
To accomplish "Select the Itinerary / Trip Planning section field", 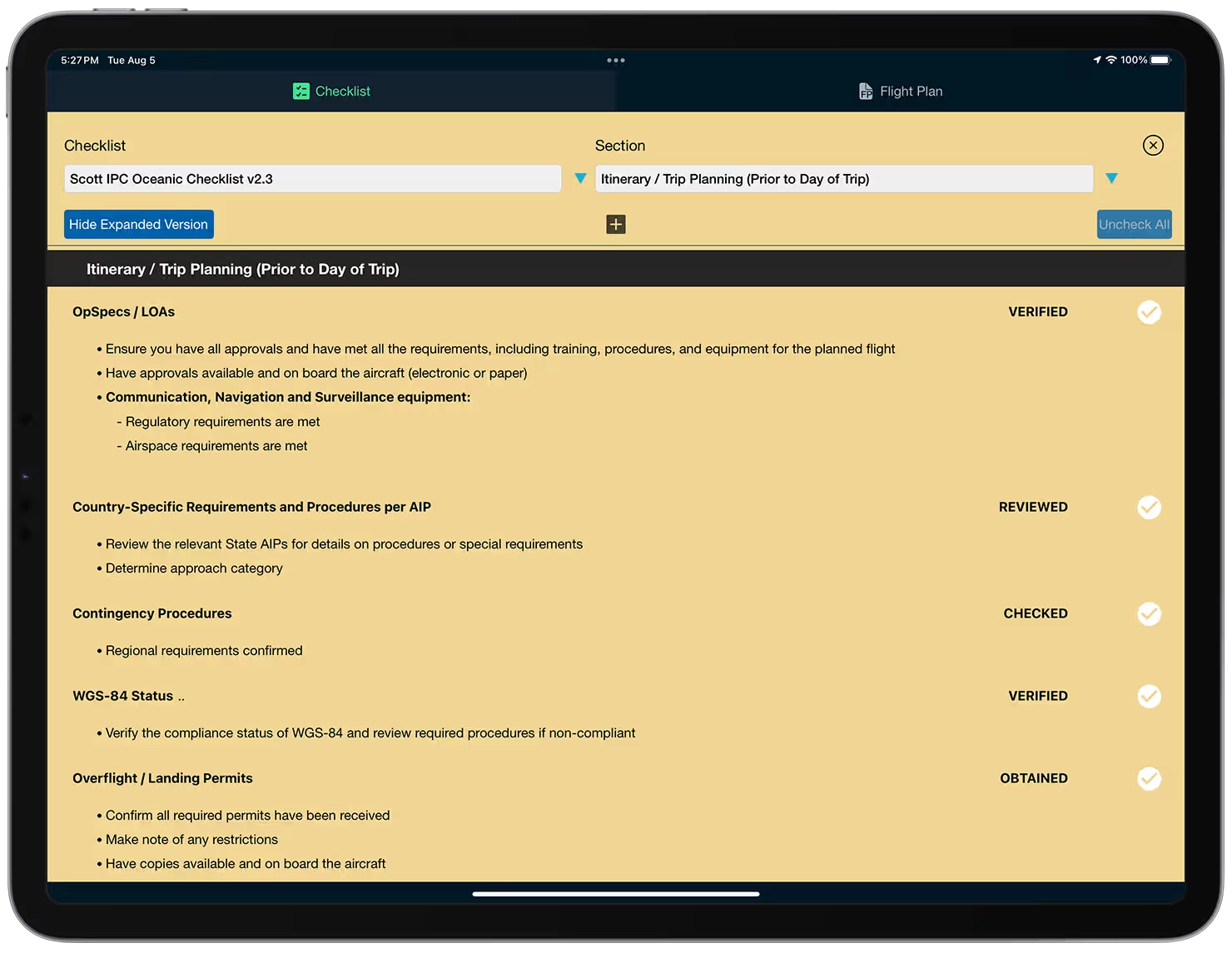I will [844, 179].
